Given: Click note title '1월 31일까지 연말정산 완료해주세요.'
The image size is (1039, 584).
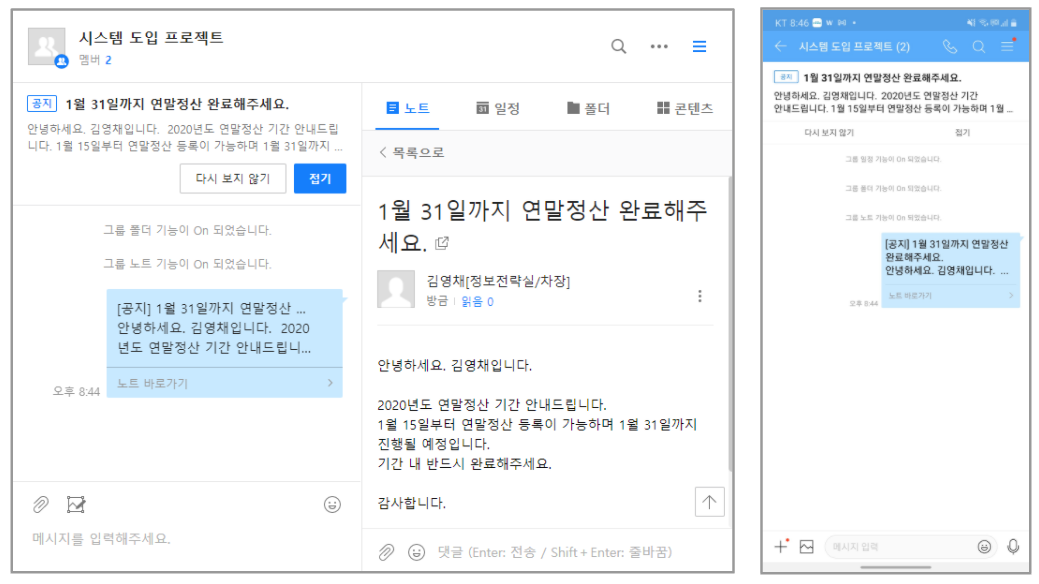Looking at the screenshot, I should coord(542,227).
